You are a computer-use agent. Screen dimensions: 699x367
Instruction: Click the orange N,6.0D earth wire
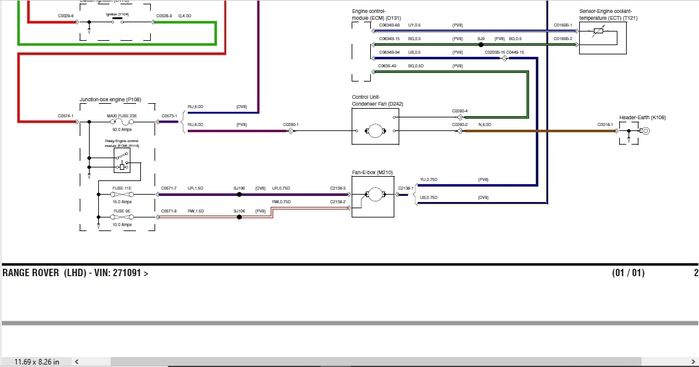(539, 131)
